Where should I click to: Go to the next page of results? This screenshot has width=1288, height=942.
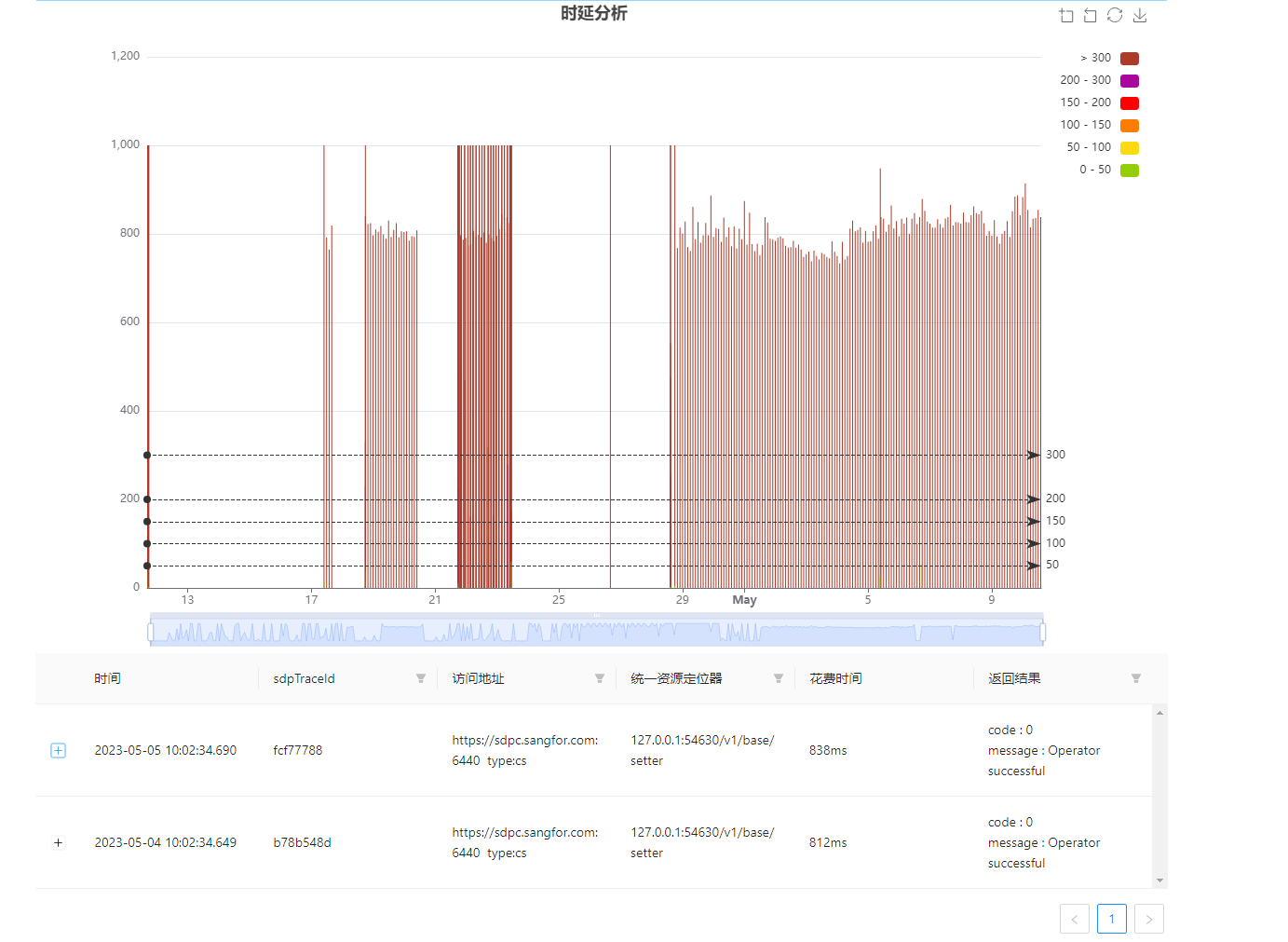click(x=1149, y=919)
